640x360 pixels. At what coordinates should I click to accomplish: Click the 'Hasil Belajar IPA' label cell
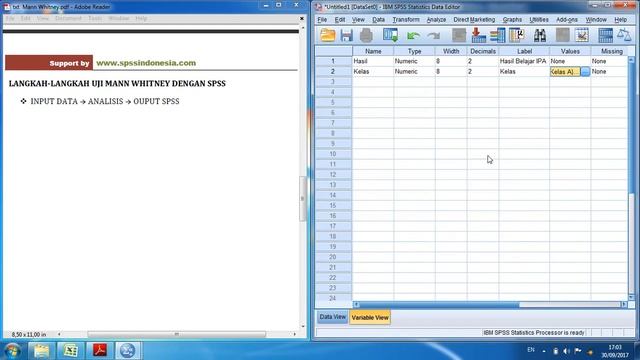coord(524,61)
